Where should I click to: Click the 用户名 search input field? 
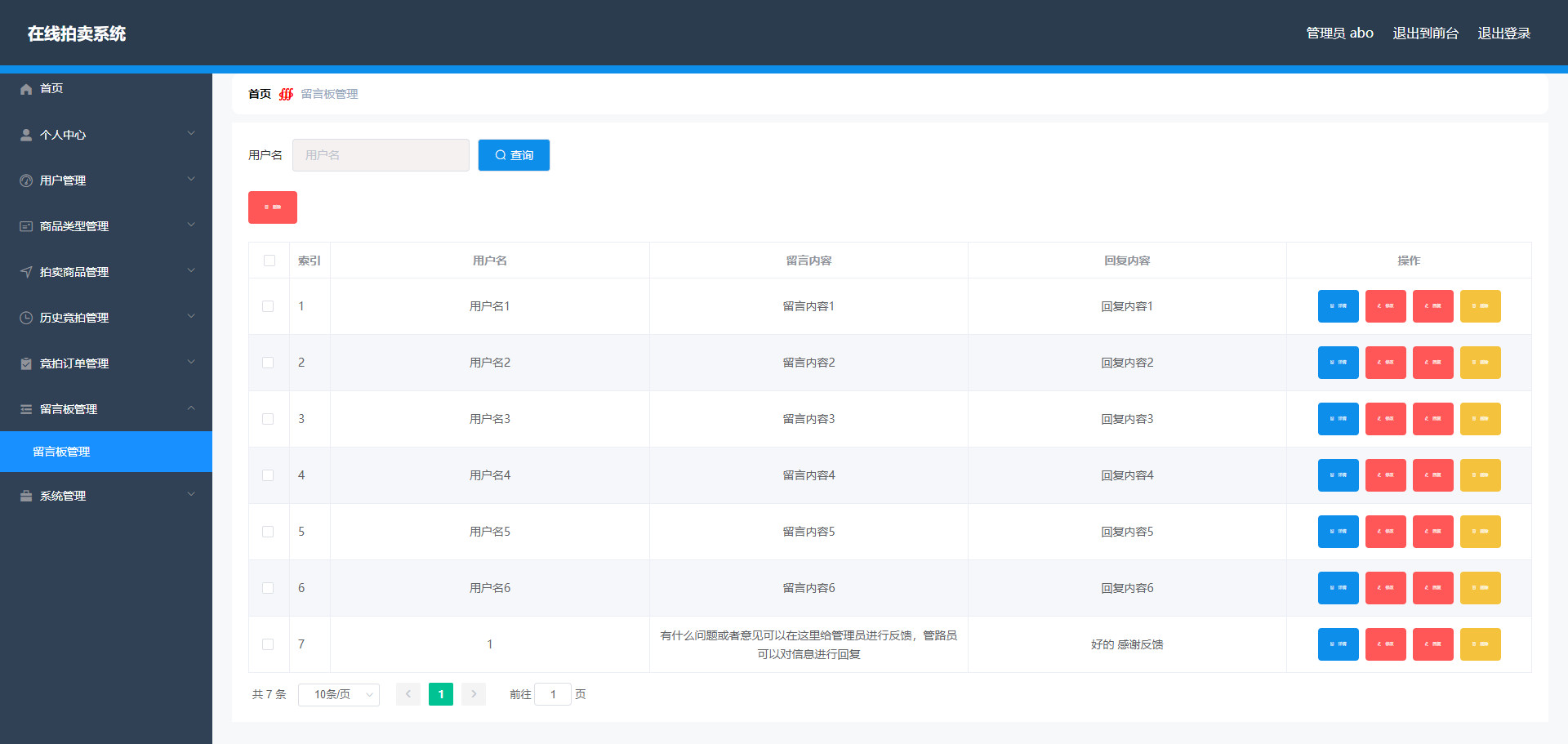tap(381, 155)
